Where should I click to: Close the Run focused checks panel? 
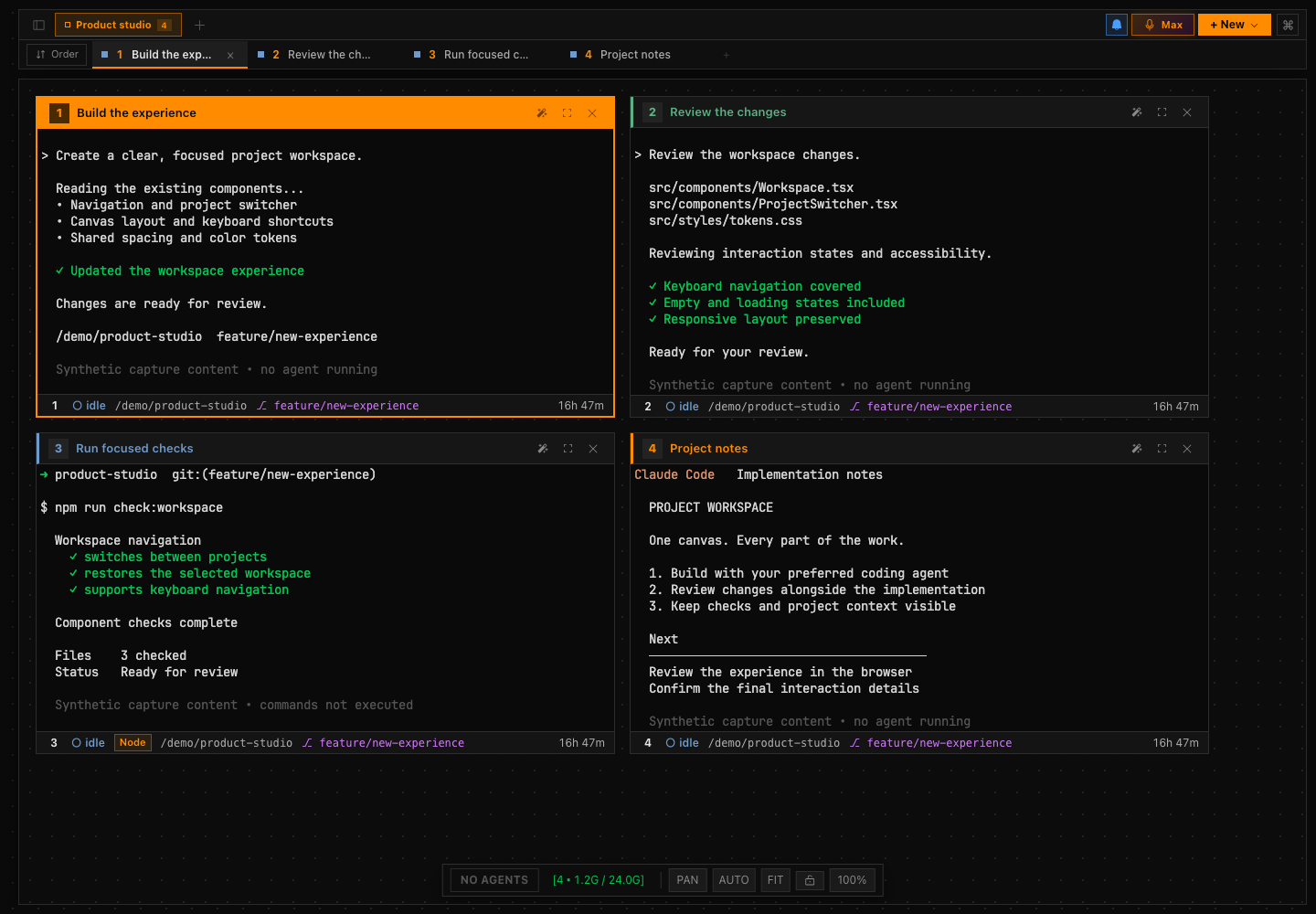[593, 449]
